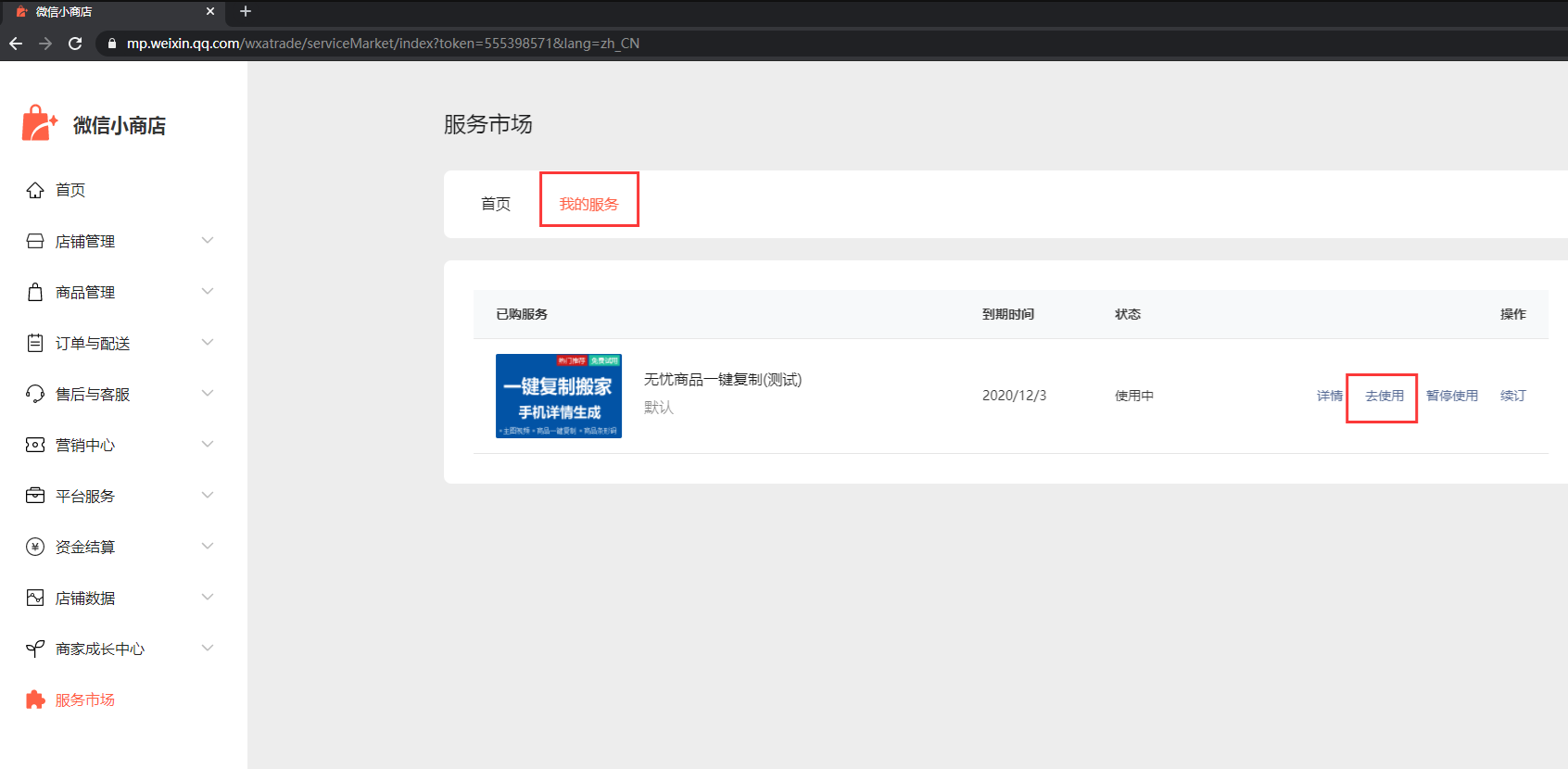Expand the 店铺管理 chevron
The height and width of the screenshot is (769, 1568).
208,241
